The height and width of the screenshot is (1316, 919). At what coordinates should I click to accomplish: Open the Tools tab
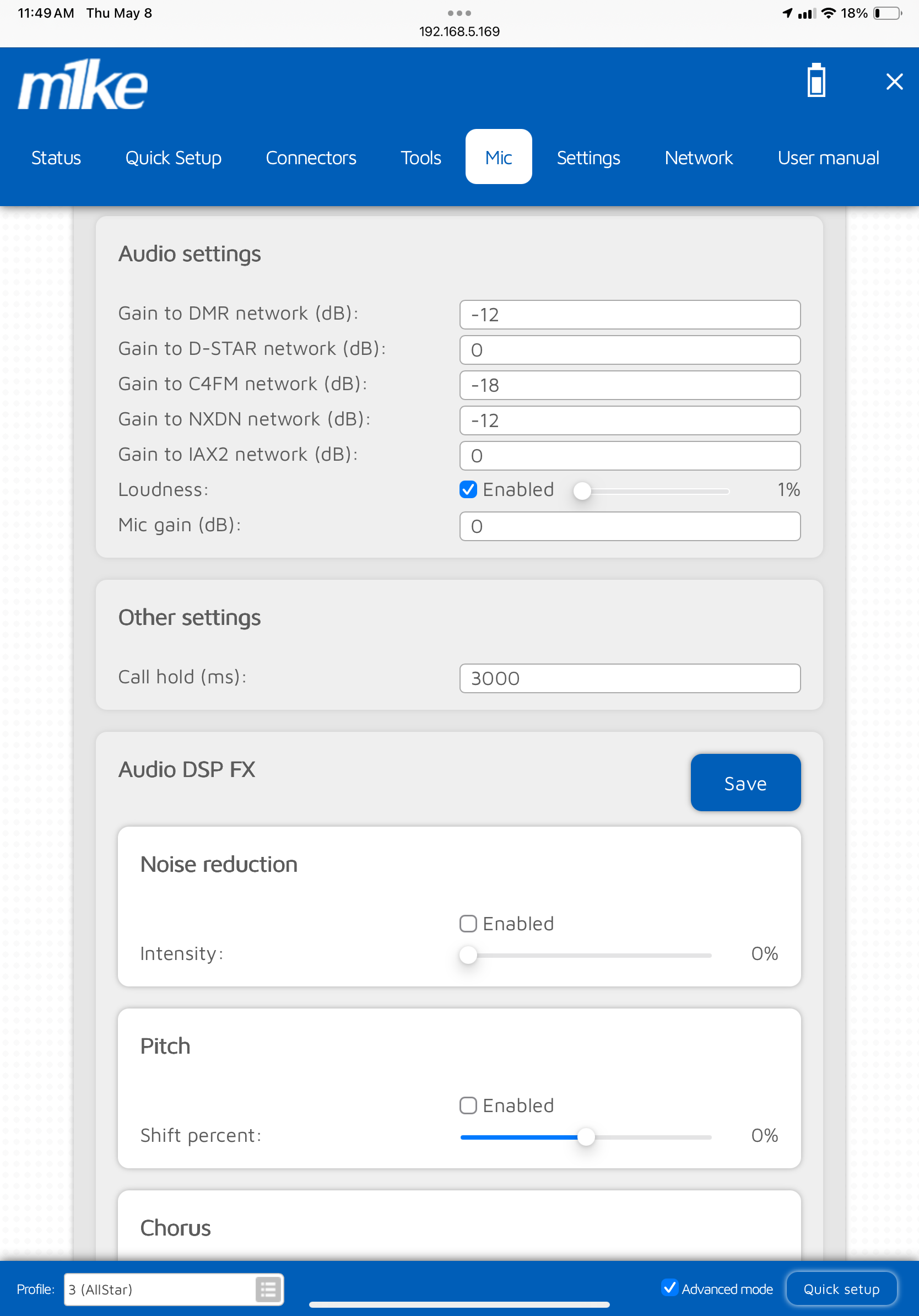pos(420,158)
